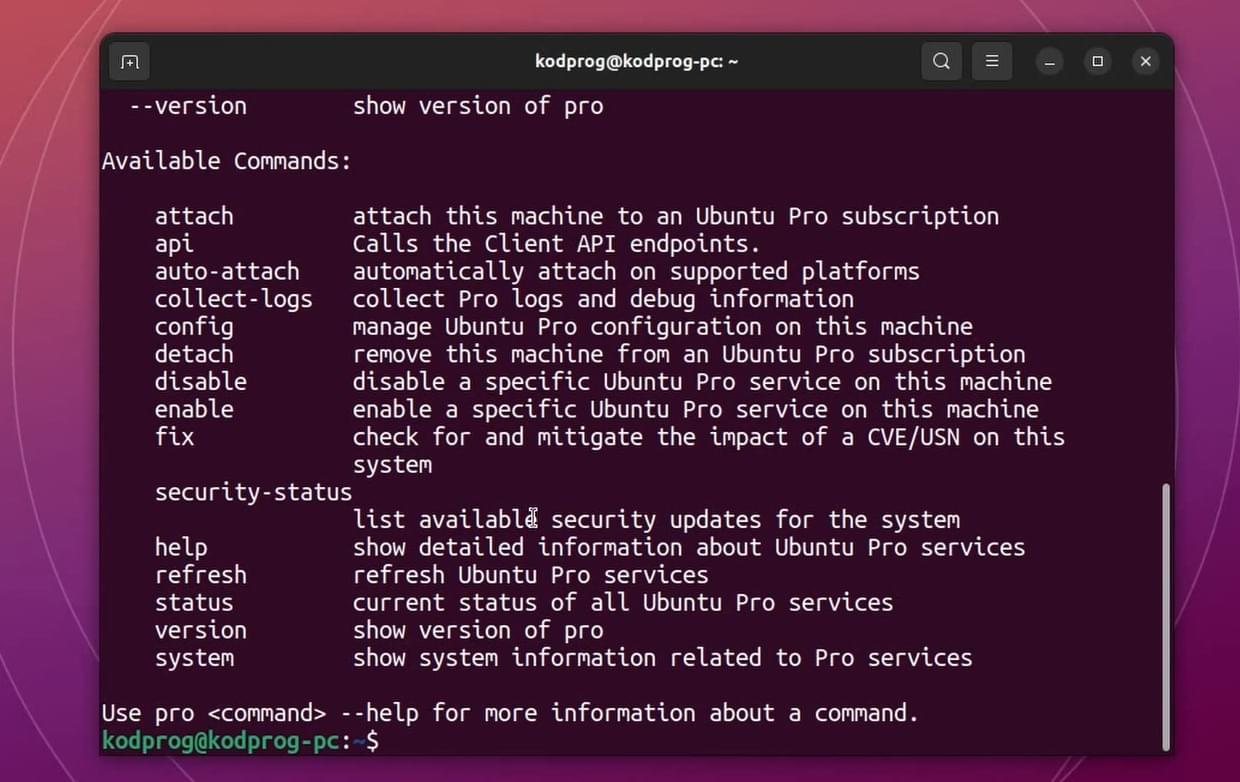Viewport: 1240px width, 782px height.
Task: Open a new terminal tab
Action: pyautogui.click(x=130, y=62)
